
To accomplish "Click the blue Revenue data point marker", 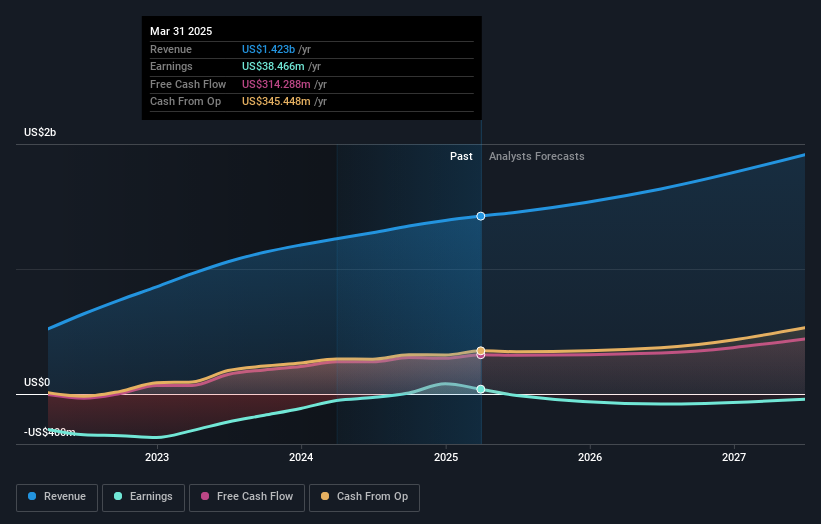I will click(481, 216).
